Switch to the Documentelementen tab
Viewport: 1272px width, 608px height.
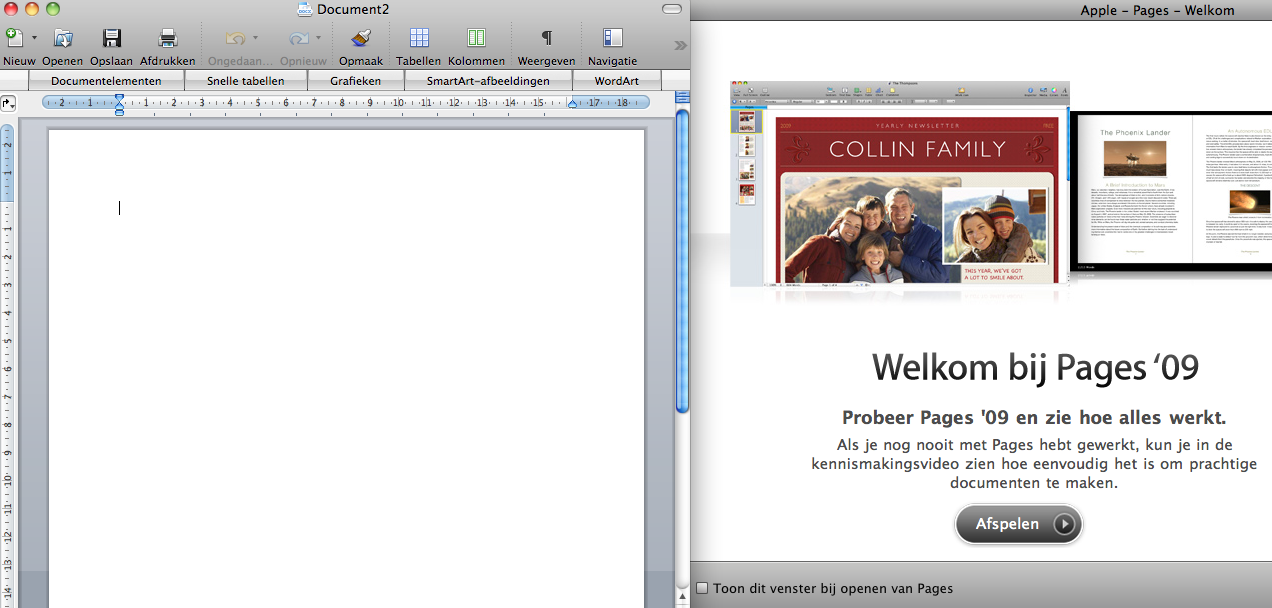[107, 81]
